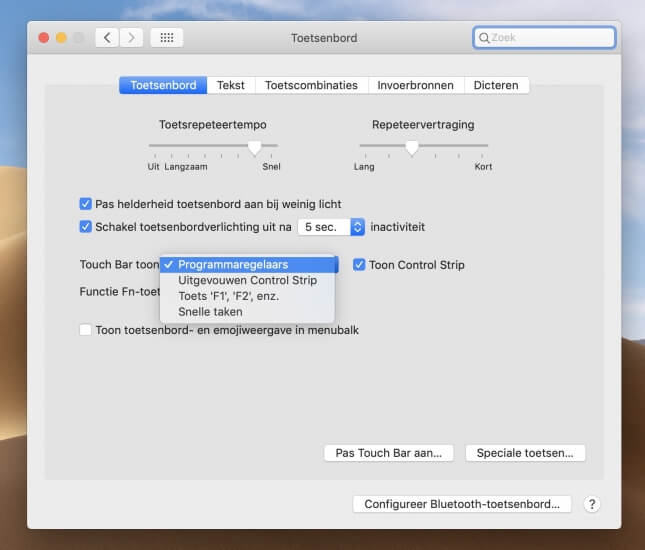Click the magnifier icon in search field
The width and height of the screenshot is (645, 550).
pyautogui.click(x=485, y=38)
